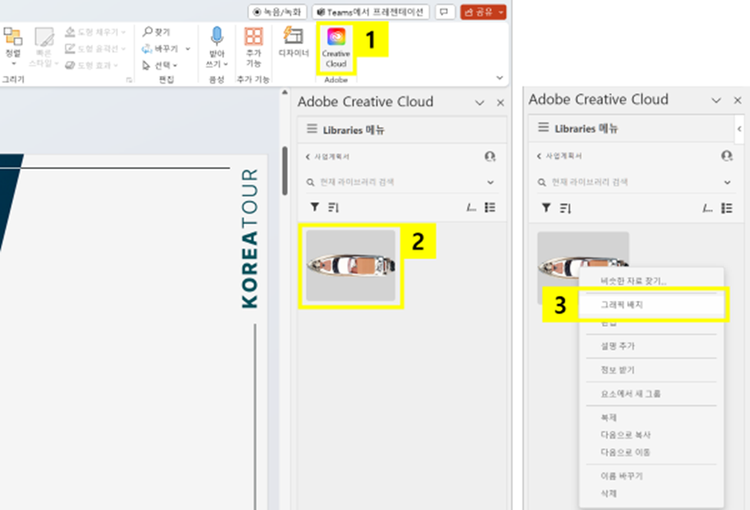Click the invite collaborator icon in left panel

pyautogui.click(x=489, y=156)
